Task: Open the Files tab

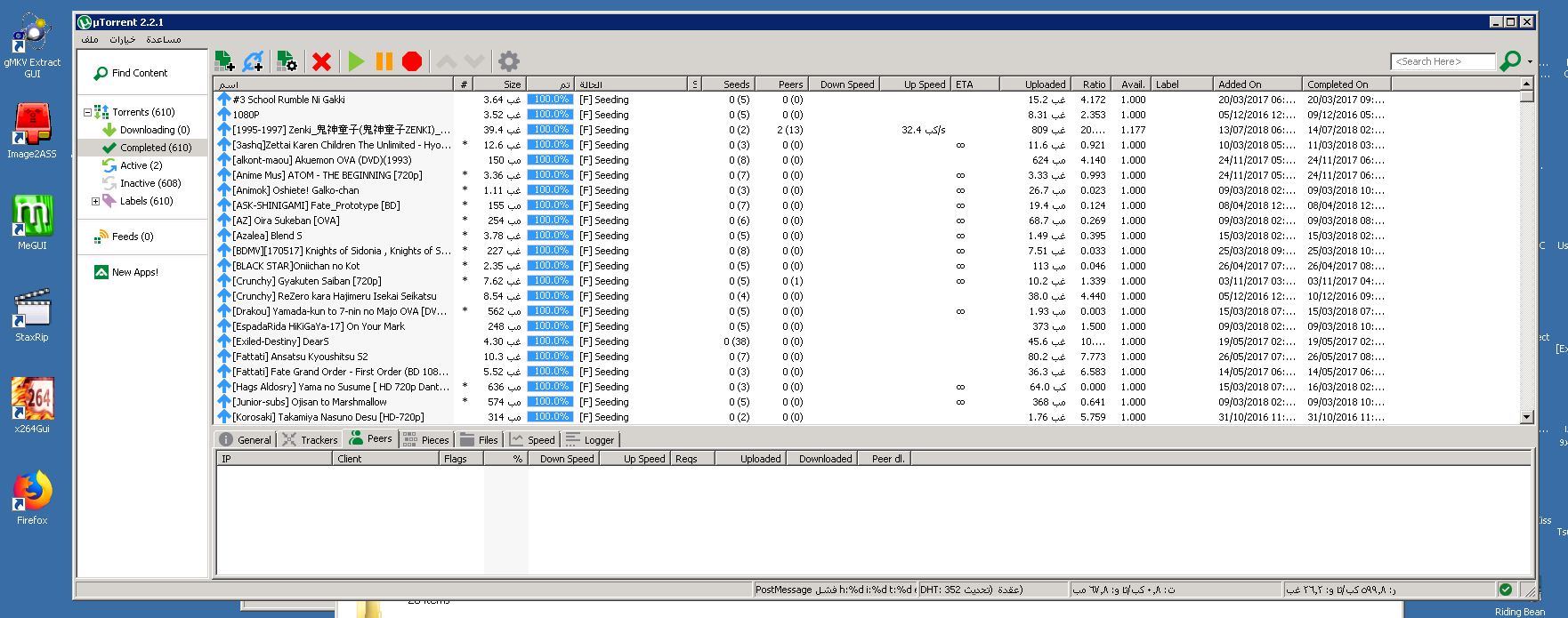Action: coord(480,440)
